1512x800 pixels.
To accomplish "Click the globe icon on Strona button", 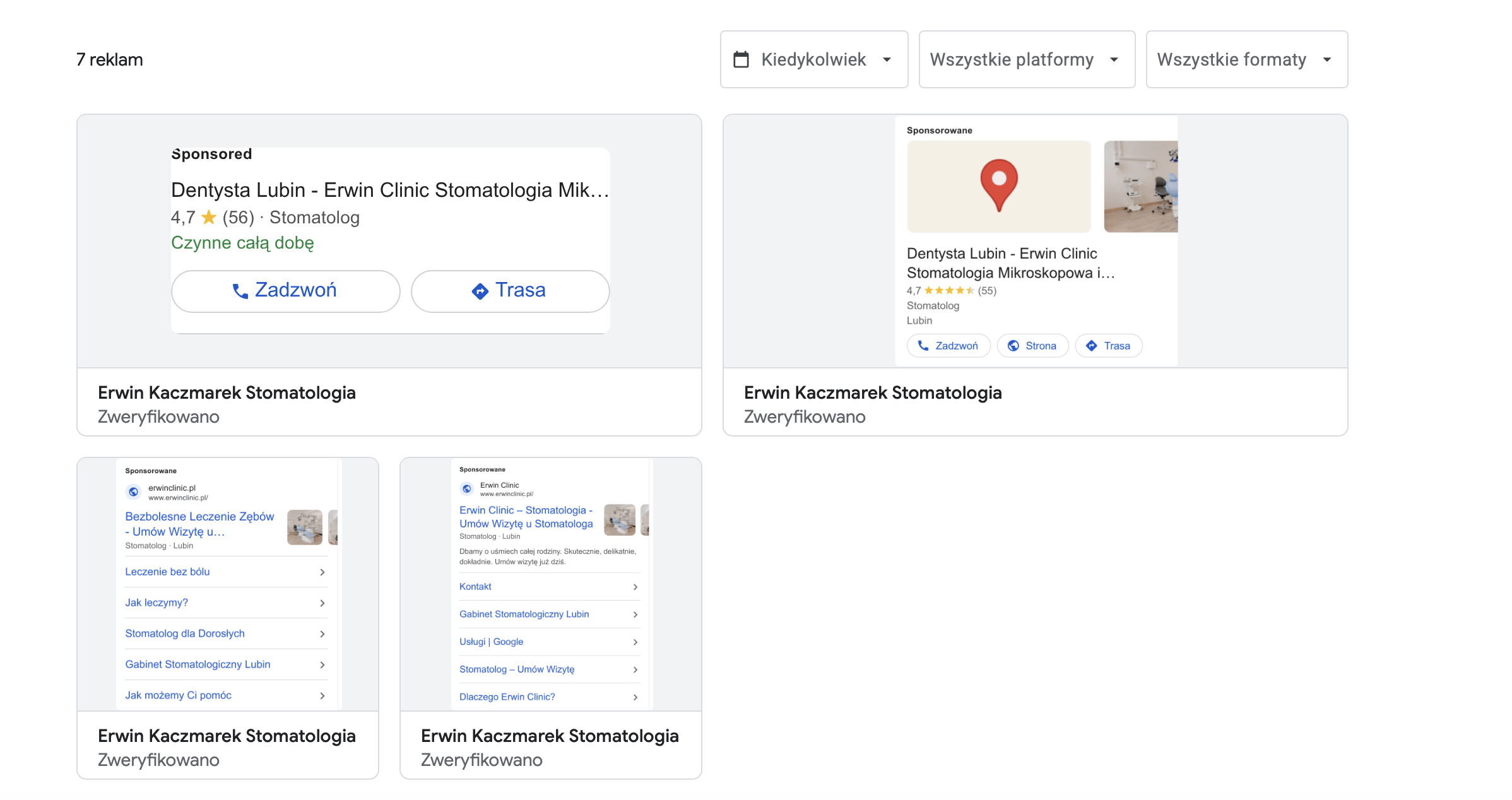I will (x=1014, y=346).
